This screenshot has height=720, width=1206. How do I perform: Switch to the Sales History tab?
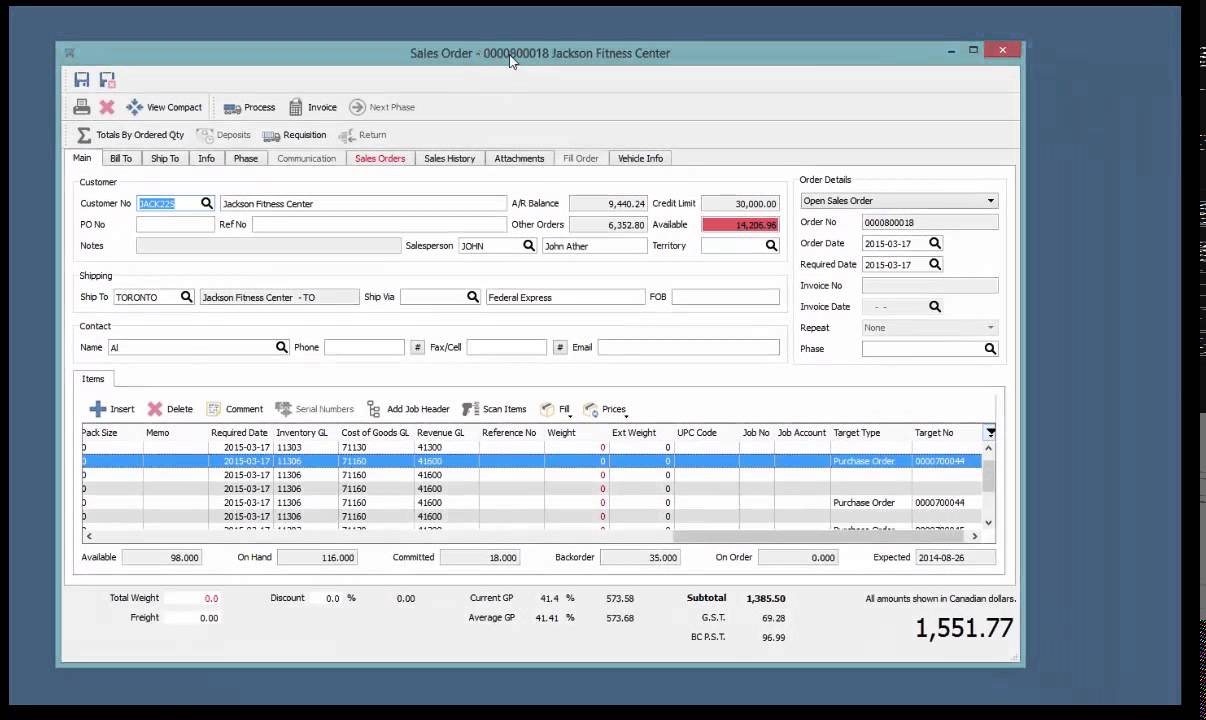pyautogui.click(x=450, y=158)
